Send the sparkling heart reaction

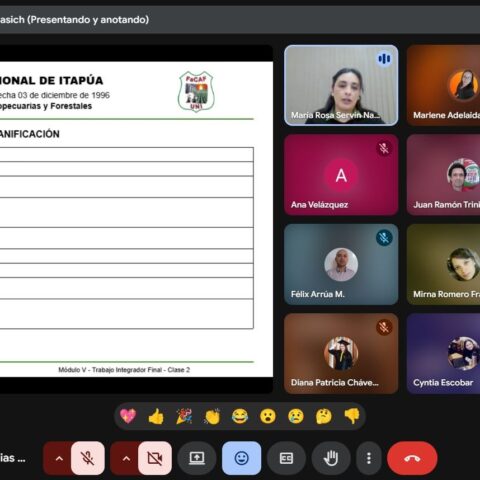pyautogui.click(x=128, y=416)
